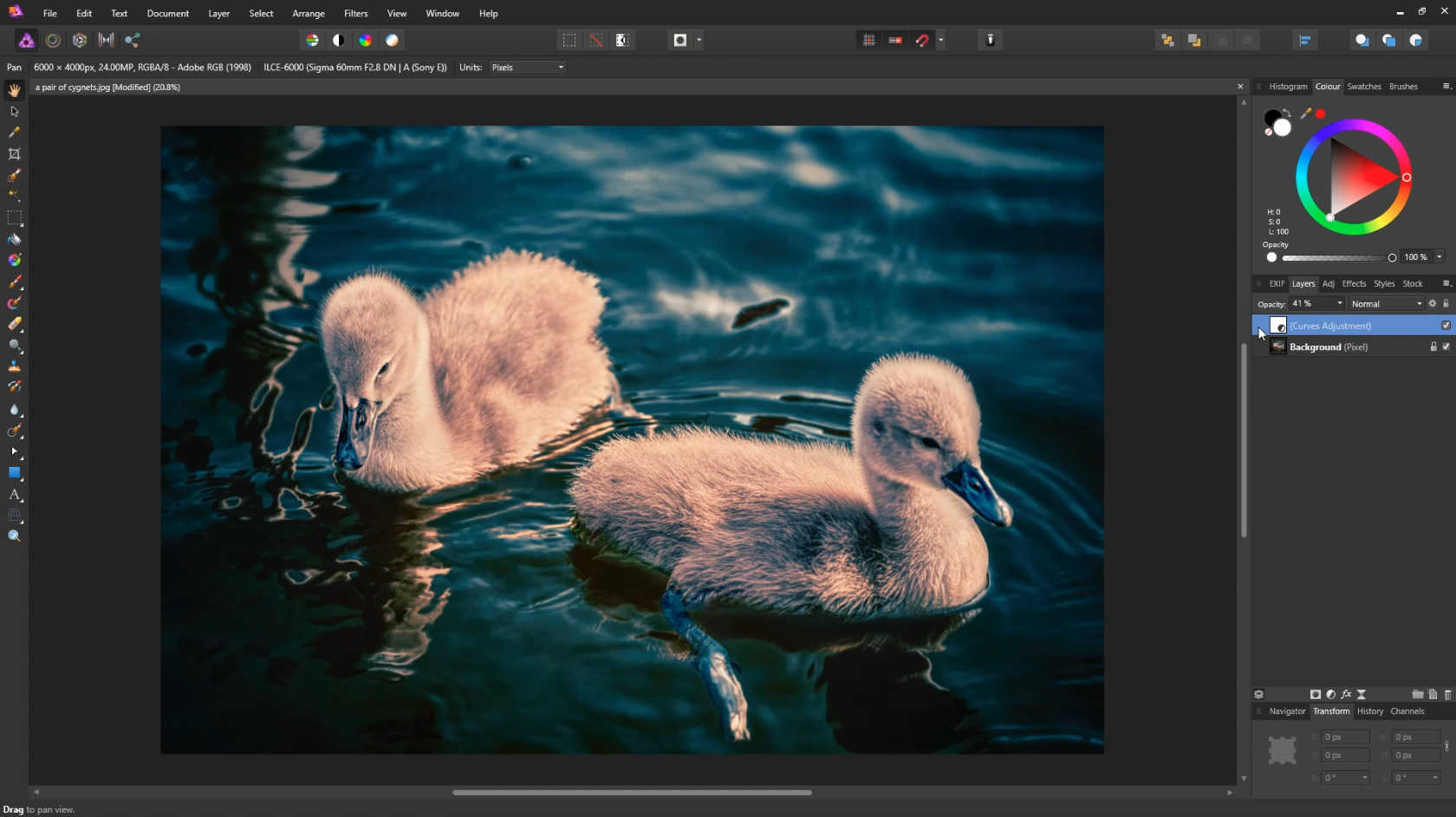1456x817 pixels.
Task: Toggle lock on the Background layer
Action: 1433,347
